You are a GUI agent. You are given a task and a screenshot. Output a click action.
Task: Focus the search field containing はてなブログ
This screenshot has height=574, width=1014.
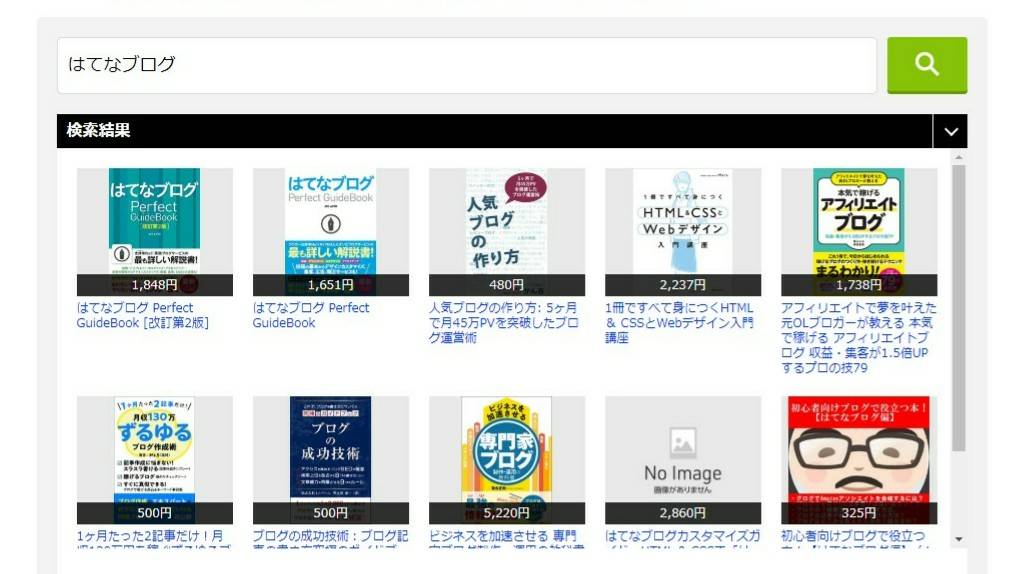click(x=466, y=65)
